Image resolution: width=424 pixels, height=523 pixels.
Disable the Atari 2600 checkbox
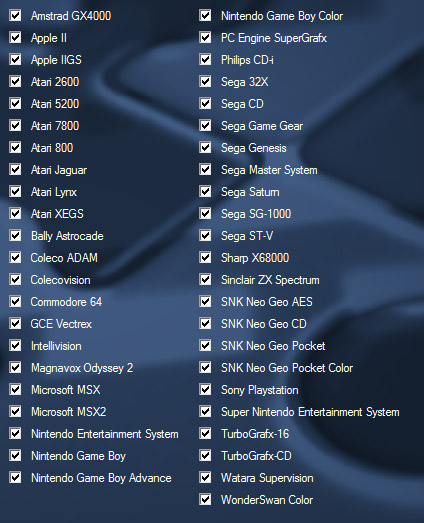pyautogui.click(x=15, y=81)
